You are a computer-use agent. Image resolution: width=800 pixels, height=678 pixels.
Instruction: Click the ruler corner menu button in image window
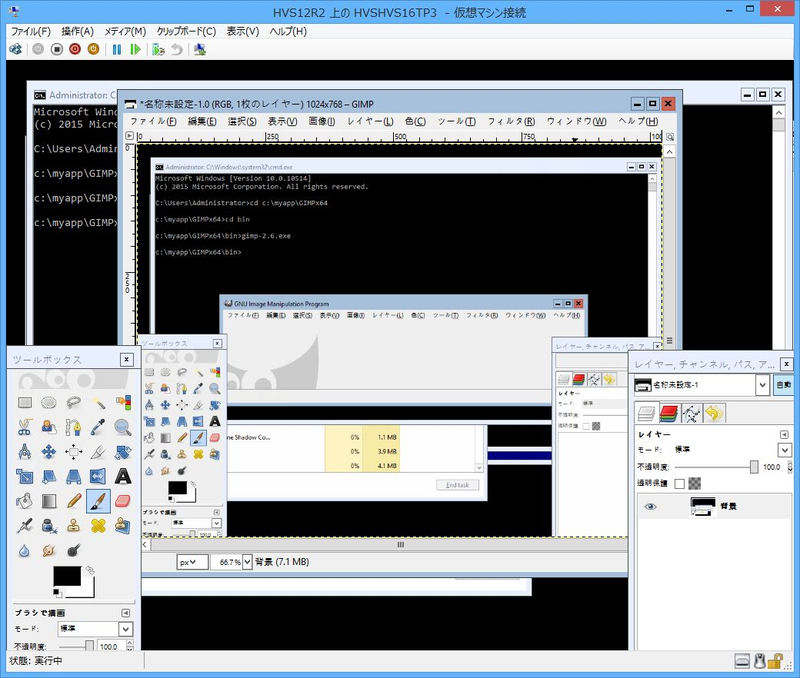130,136
